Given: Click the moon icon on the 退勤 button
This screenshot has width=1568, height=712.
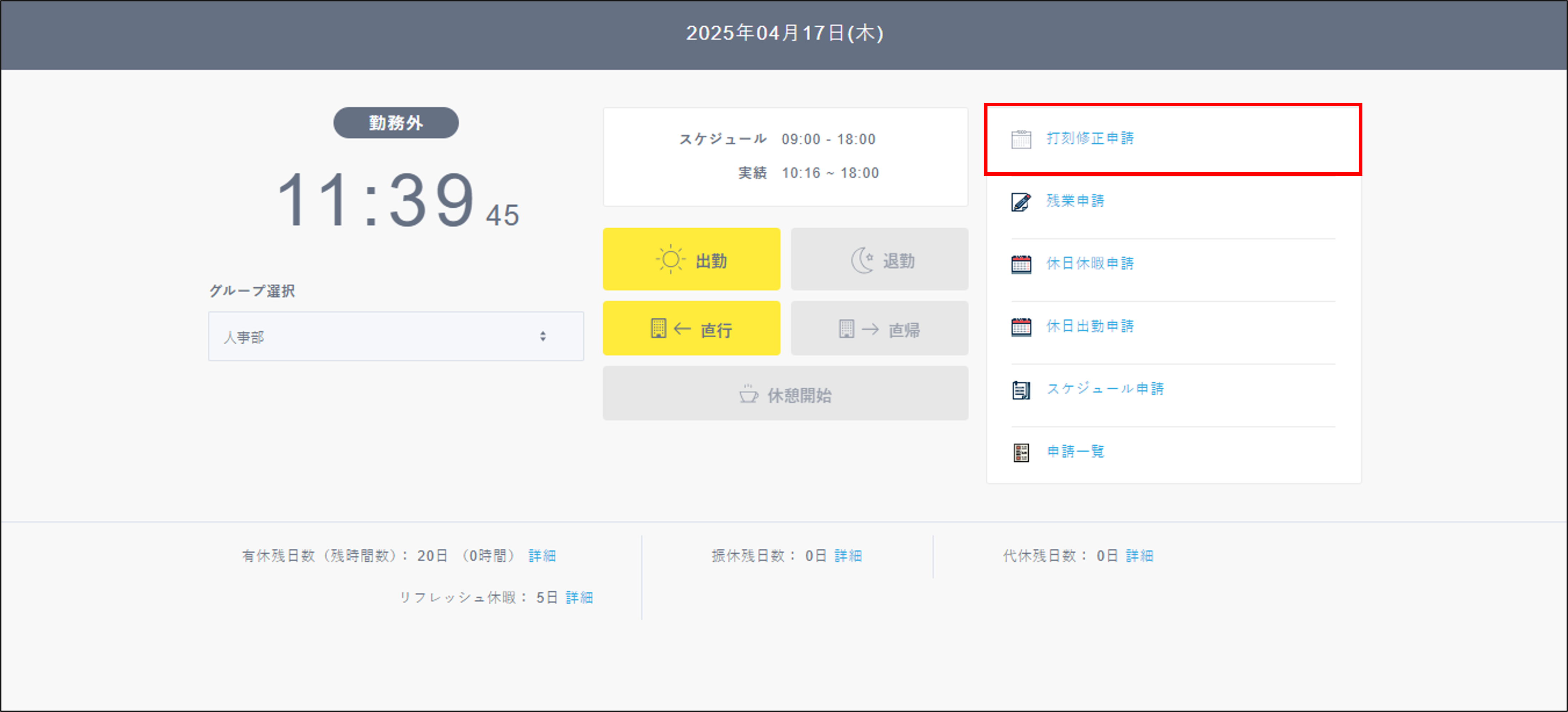Looking at the screenshot, I should point(863,259).
